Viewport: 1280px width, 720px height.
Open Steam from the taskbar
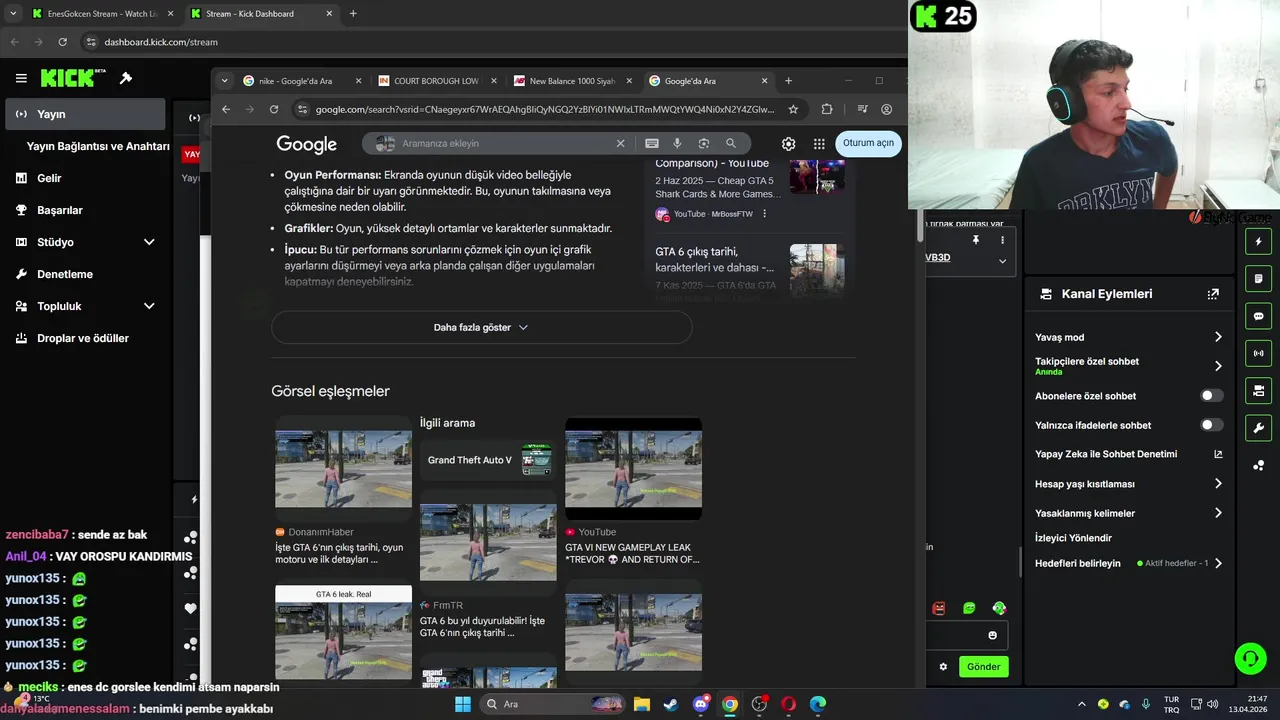click(671, 704)
